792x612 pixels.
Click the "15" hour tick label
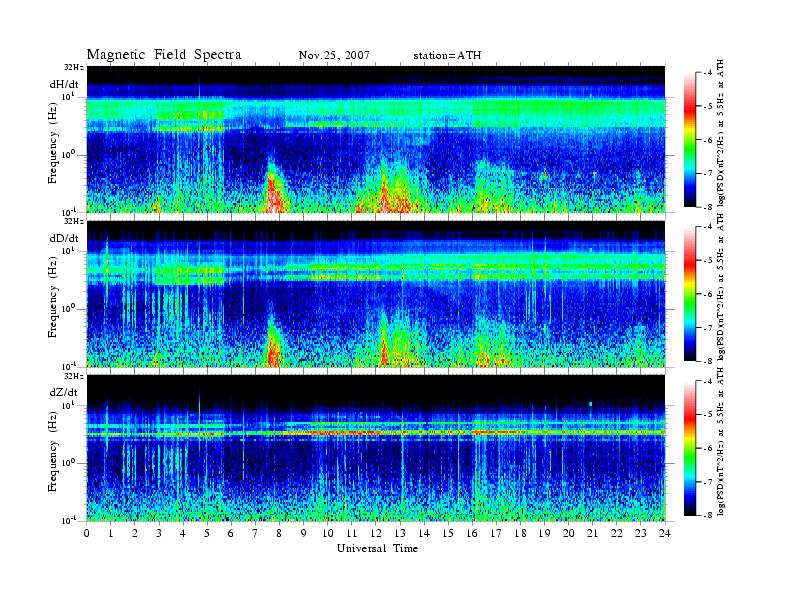[448, 534]
